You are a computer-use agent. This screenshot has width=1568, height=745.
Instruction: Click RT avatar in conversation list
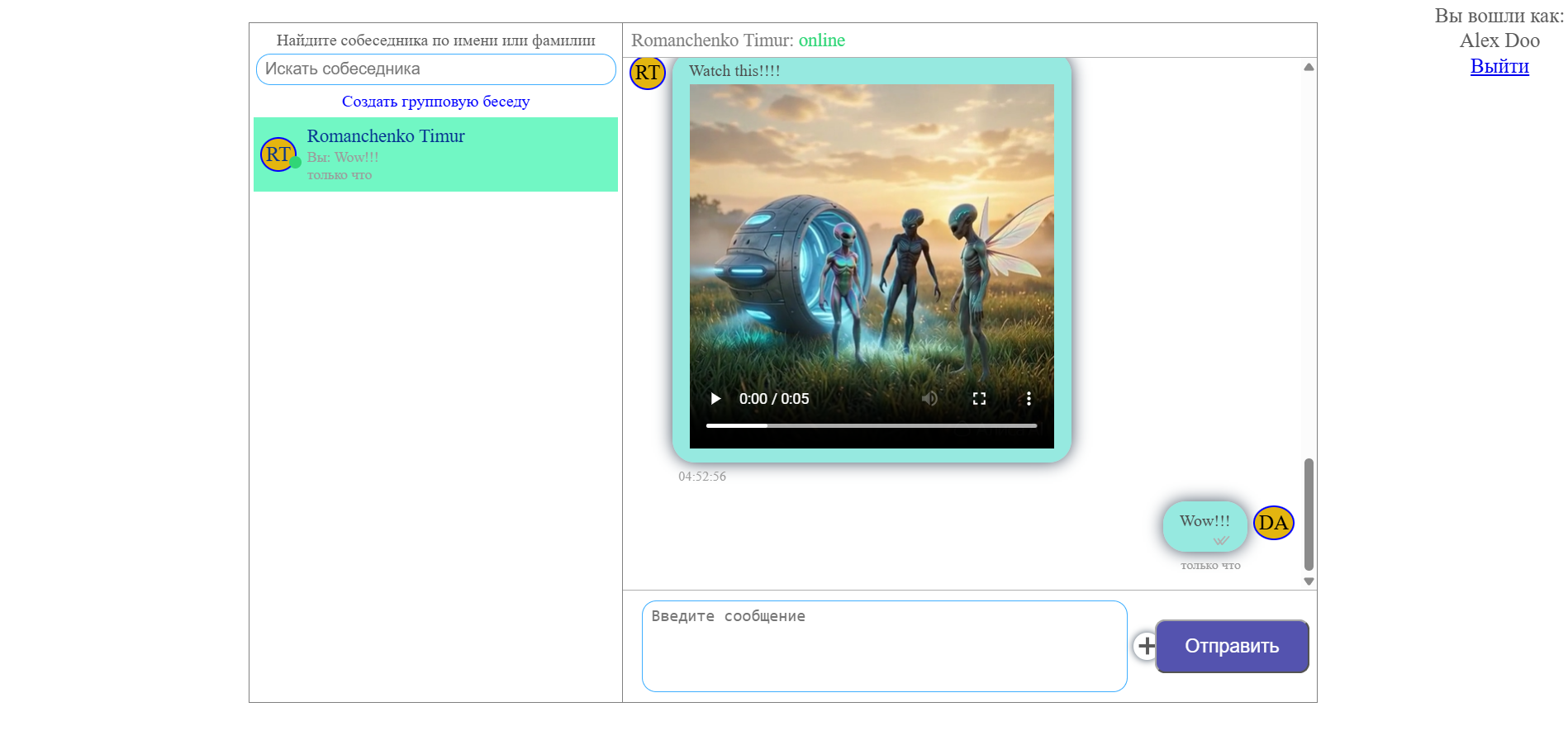point(278,154)
